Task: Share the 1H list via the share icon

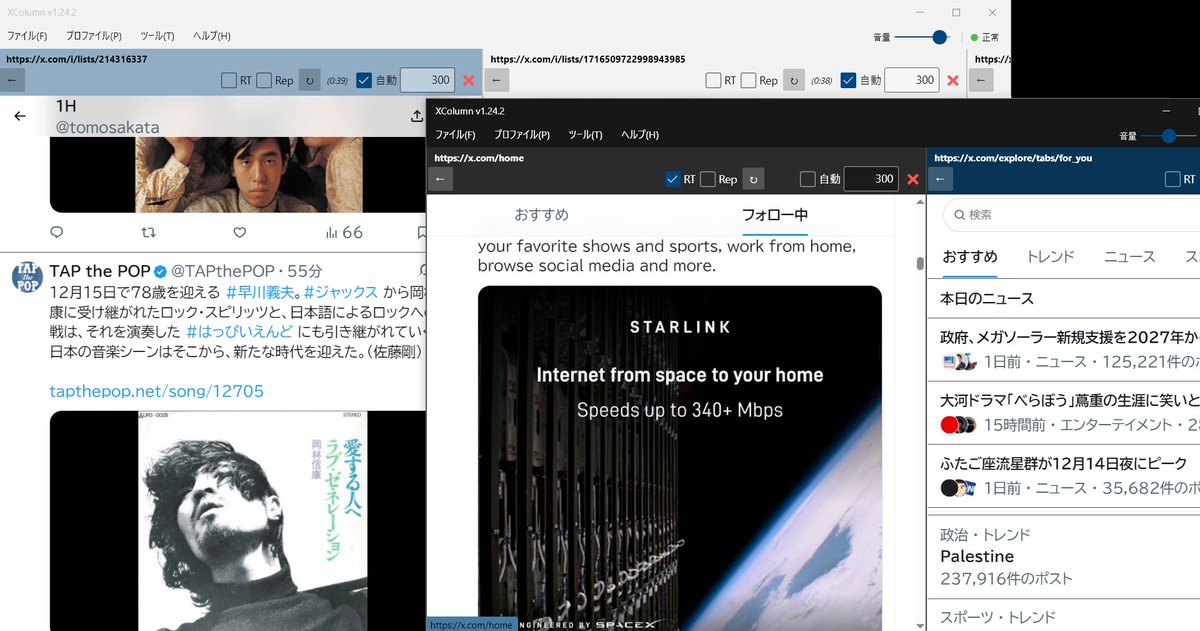Action: tap(417, 116)
